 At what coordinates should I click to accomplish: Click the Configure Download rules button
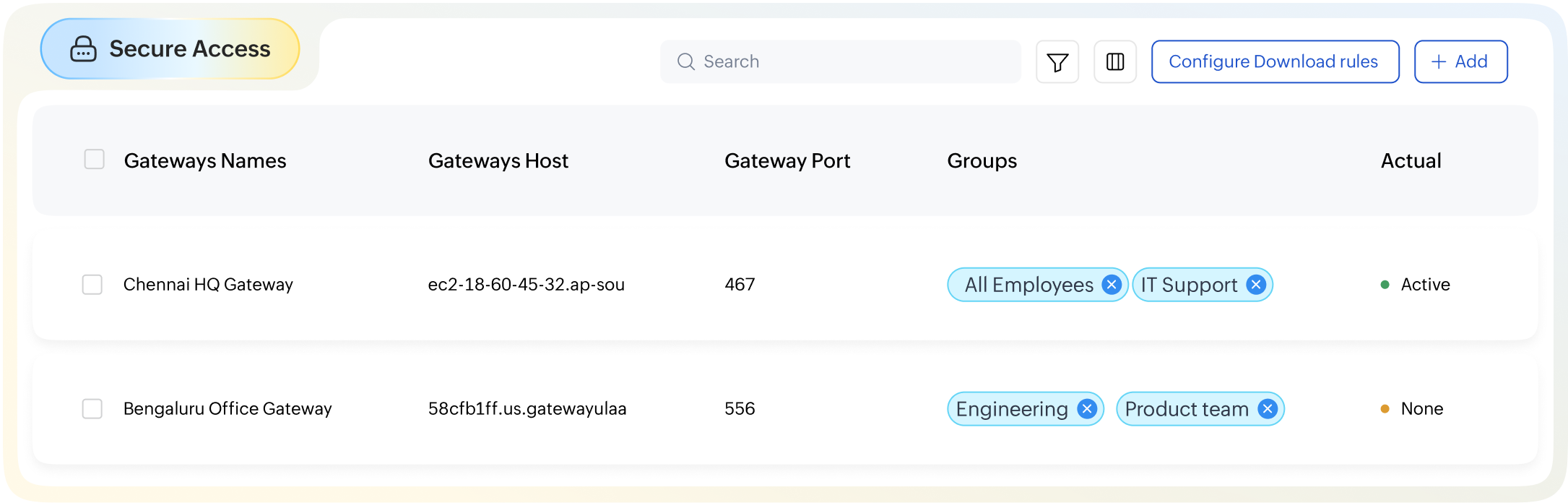point(1275,62)
